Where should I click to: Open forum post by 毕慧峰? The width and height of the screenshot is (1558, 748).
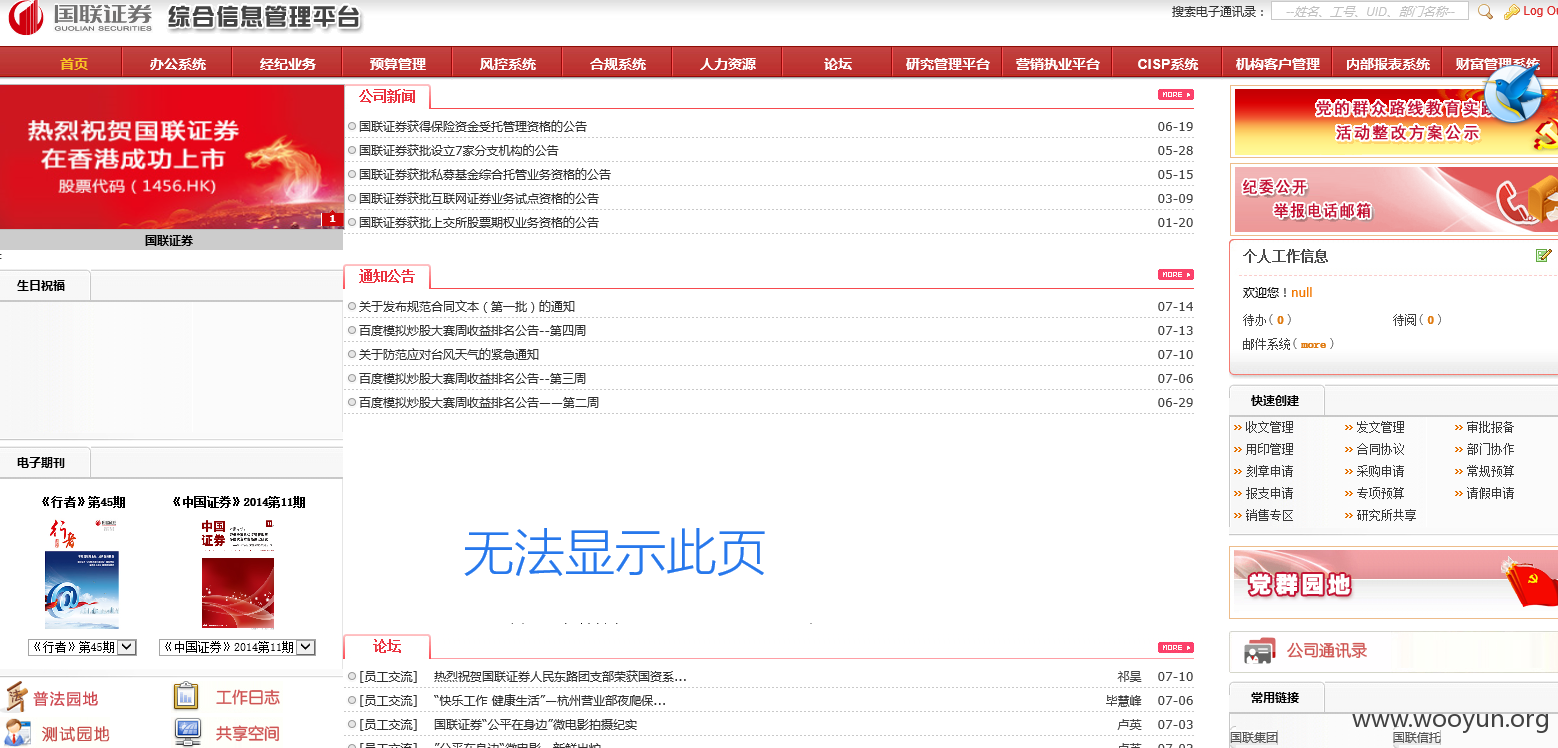[550, 701]
